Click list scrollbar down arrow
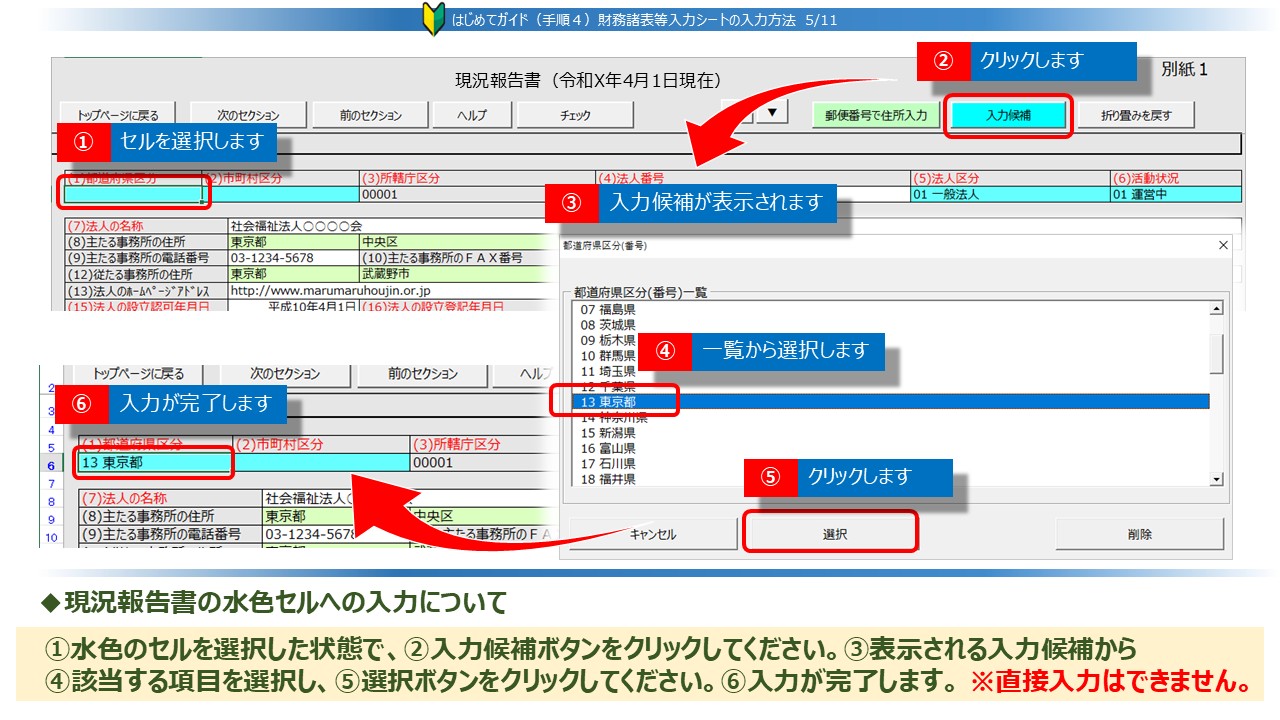The image size is (1280, 720). point(1216,480)
